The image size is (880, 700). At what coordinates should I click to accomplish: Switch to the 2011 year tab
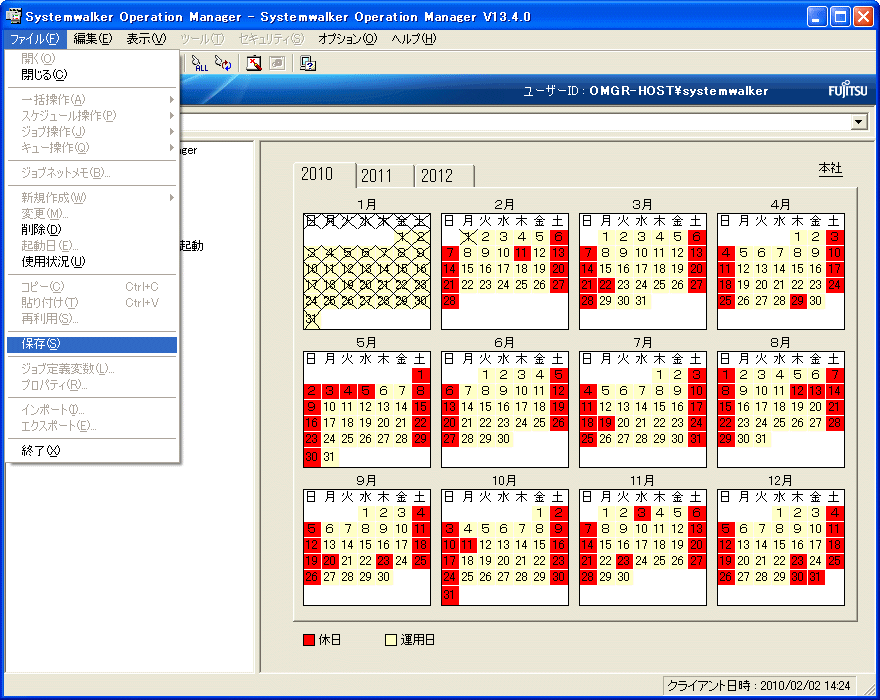pyautogui.click(x=384, y=176)
